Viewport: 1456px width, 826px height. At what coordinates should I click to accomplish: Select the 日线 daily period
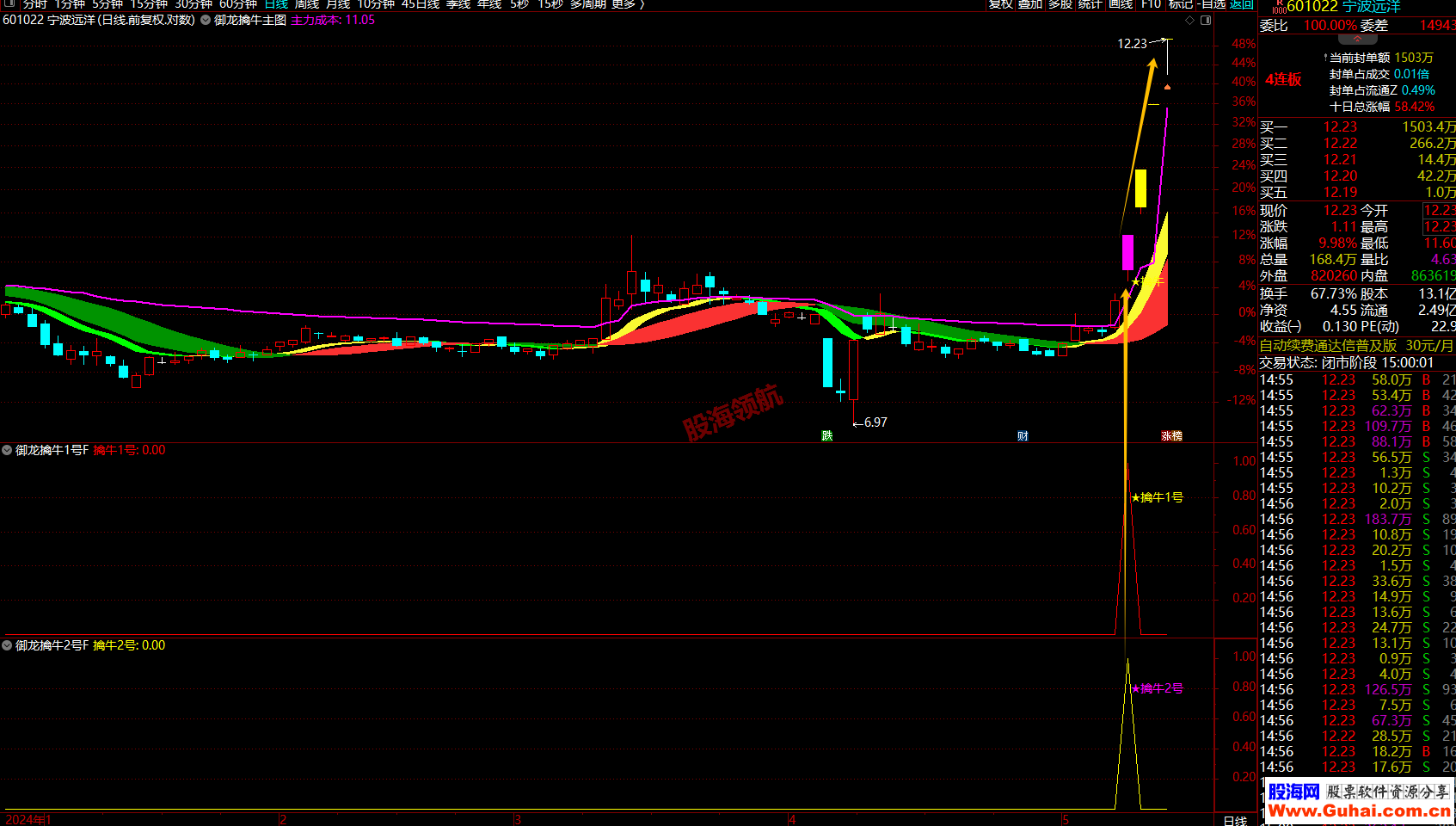(276, 3)
